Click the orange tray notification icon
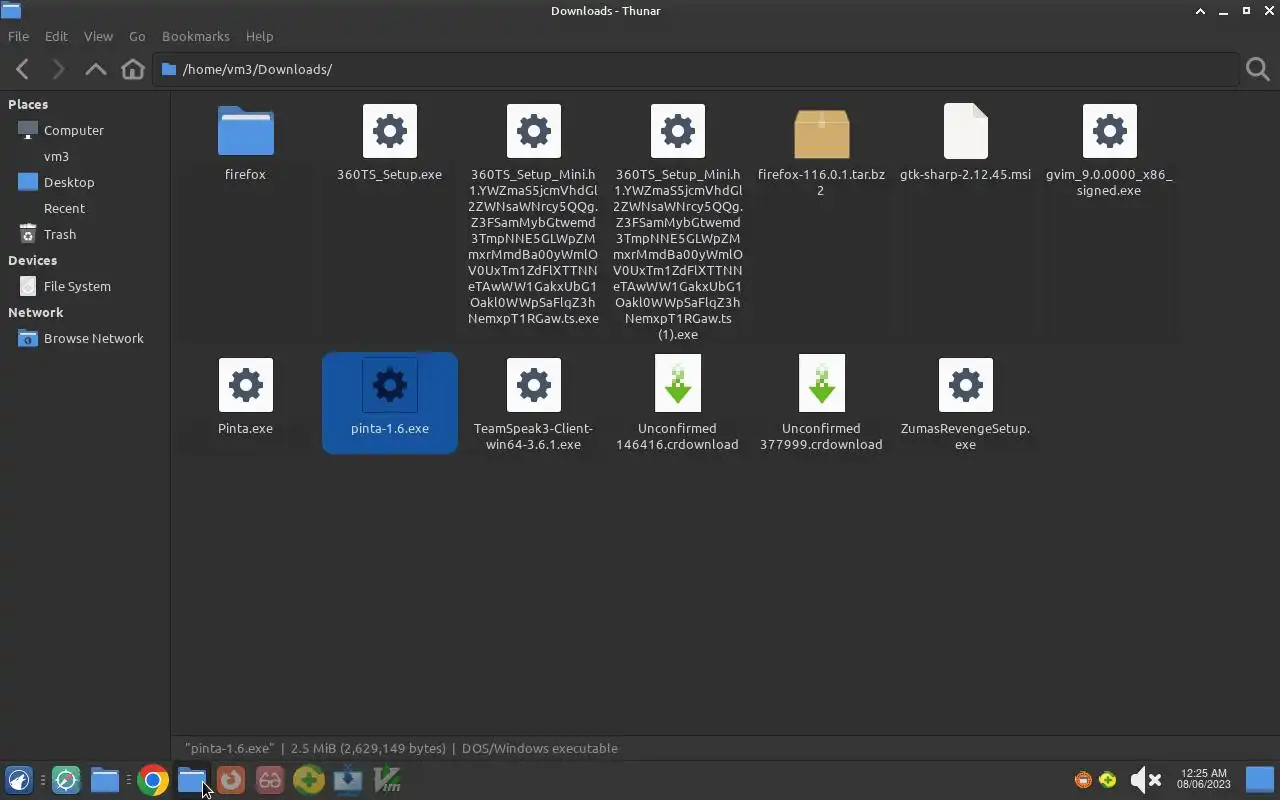 (x=1083, y=780)
